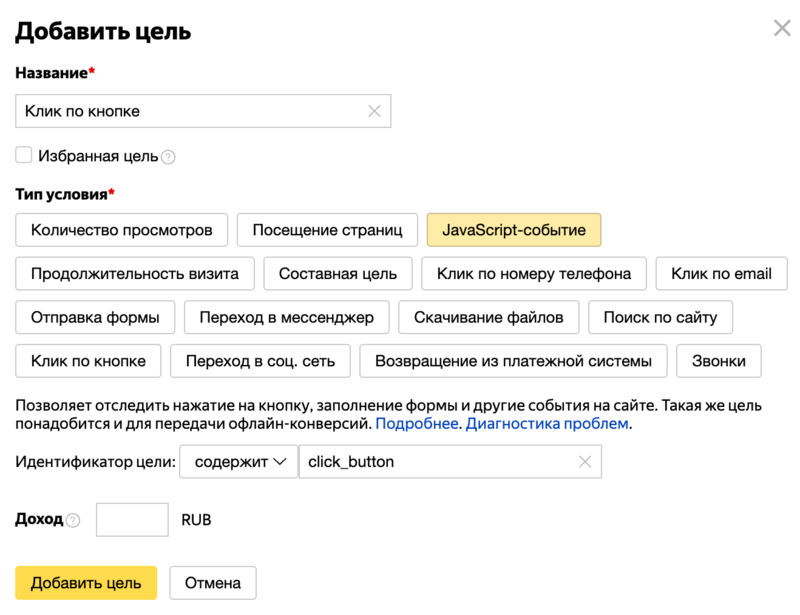Screen dimensions: 800x615
Task: Close the Добавить цель dialog
Action: pos(782,29)
